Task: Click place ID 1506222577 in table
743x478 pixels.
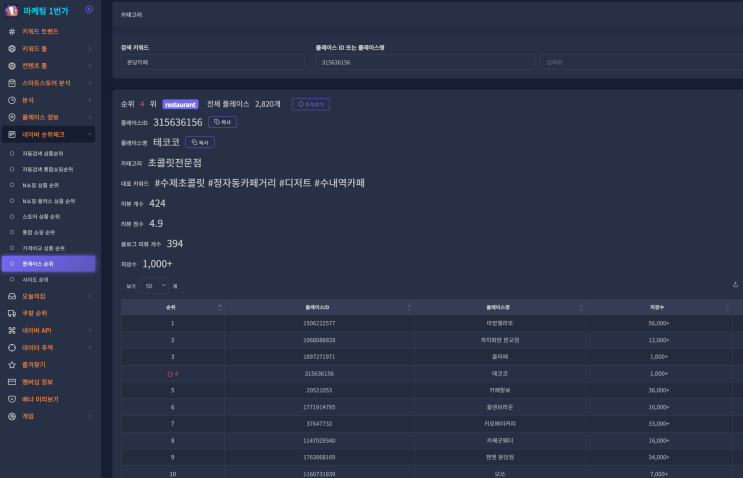Action: pos(319,323)
